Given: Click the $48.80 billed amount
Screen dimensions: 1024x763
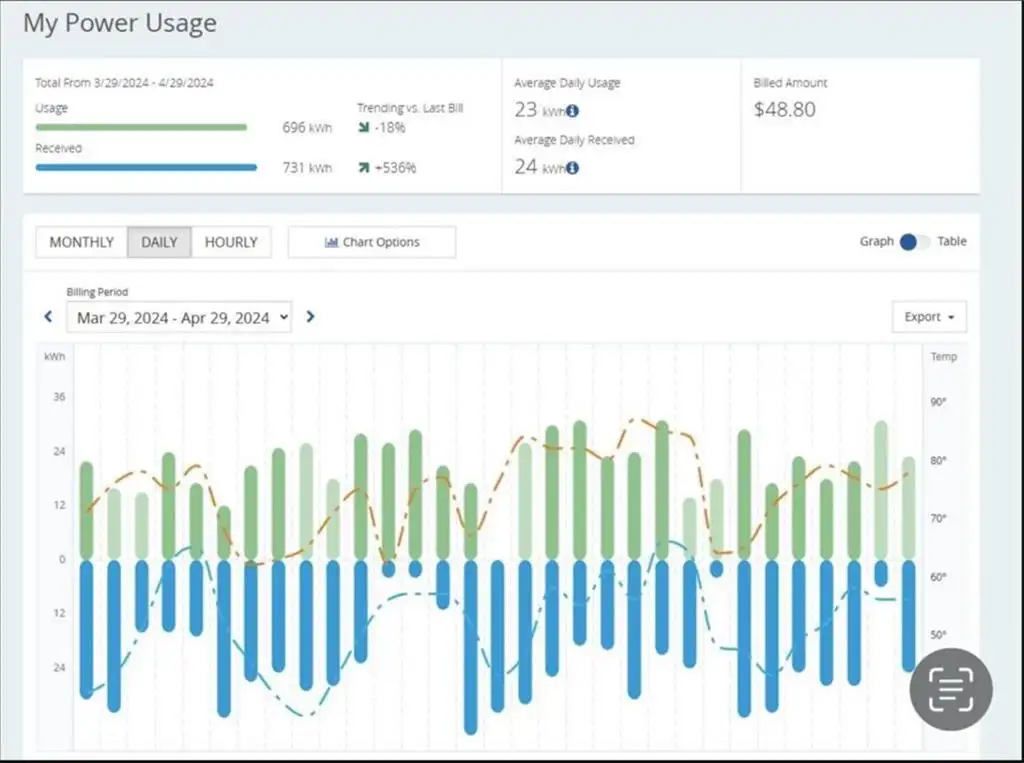Looking at the screenshot, I should [784, 109].
